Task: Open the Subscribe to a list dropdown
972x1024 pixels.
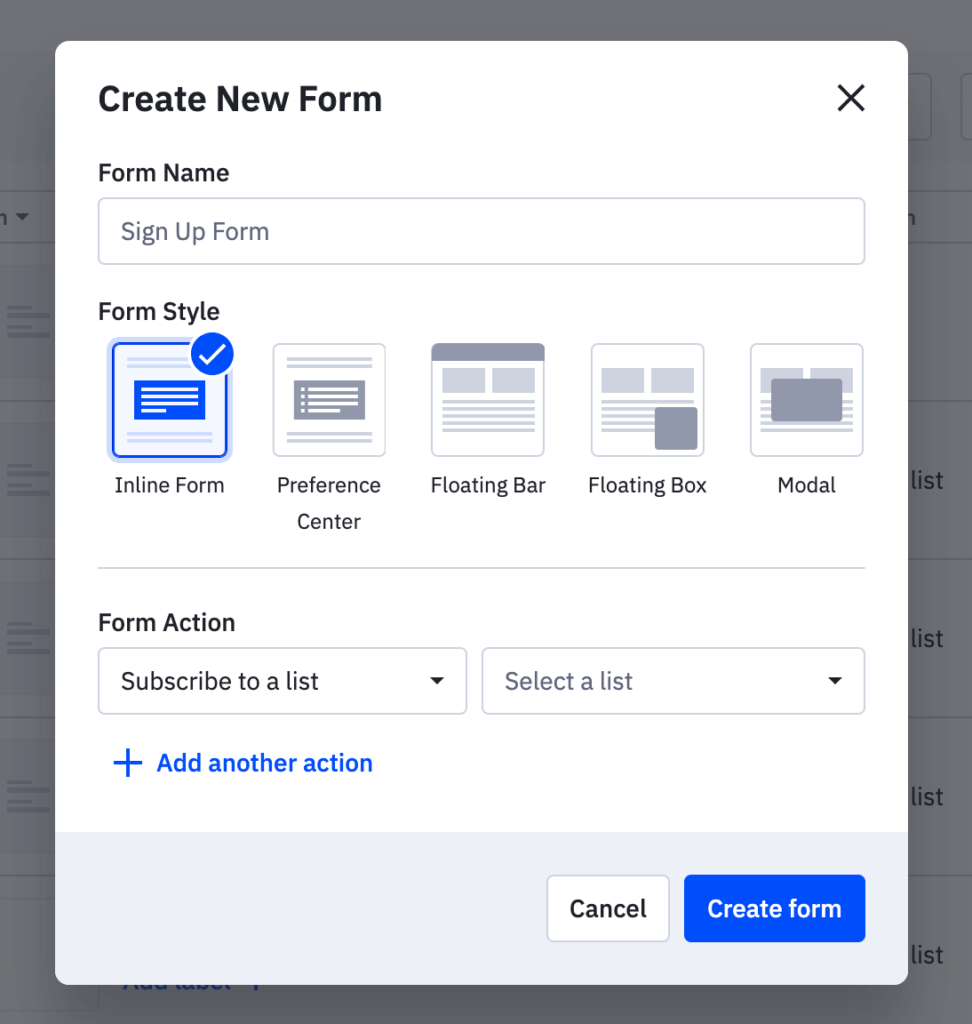Action: pyautogui.click(x=282, y=681)
